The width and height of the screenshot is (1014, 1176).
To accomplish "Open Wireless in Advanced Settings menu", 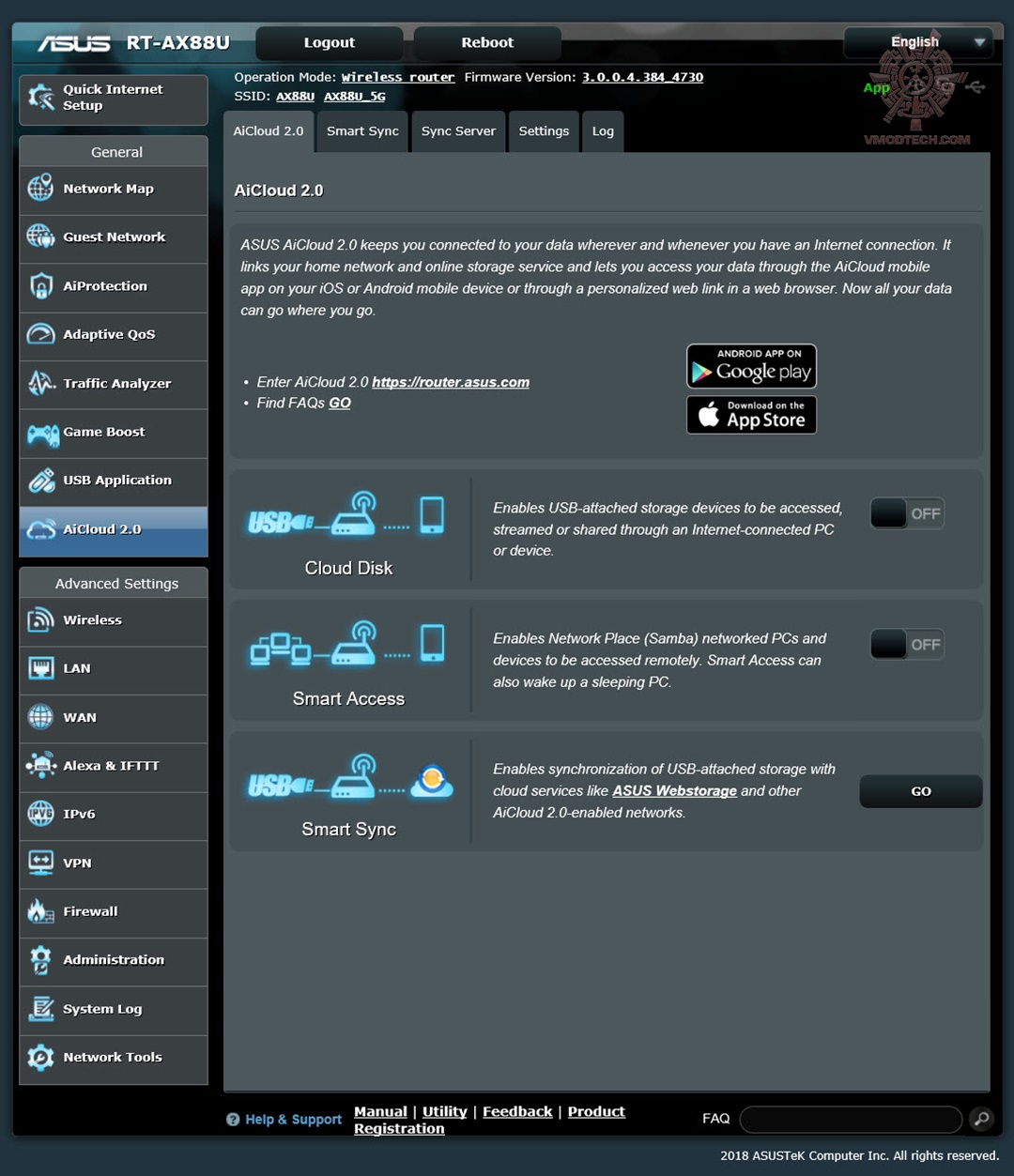I will coord(114,620).
